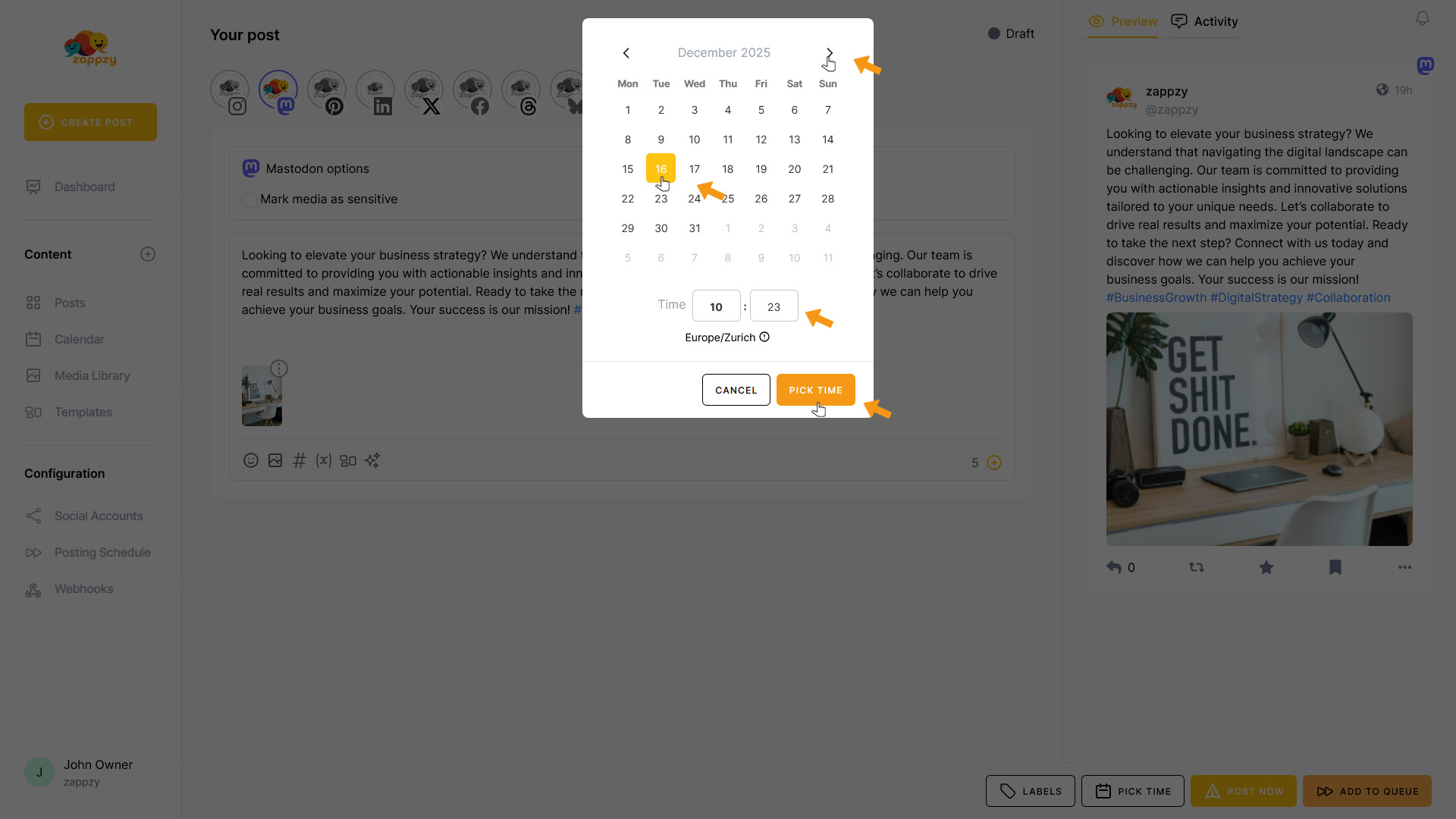Select the Instagram account avatar
Screen dimensions: 1456x819
click(230, 92)
